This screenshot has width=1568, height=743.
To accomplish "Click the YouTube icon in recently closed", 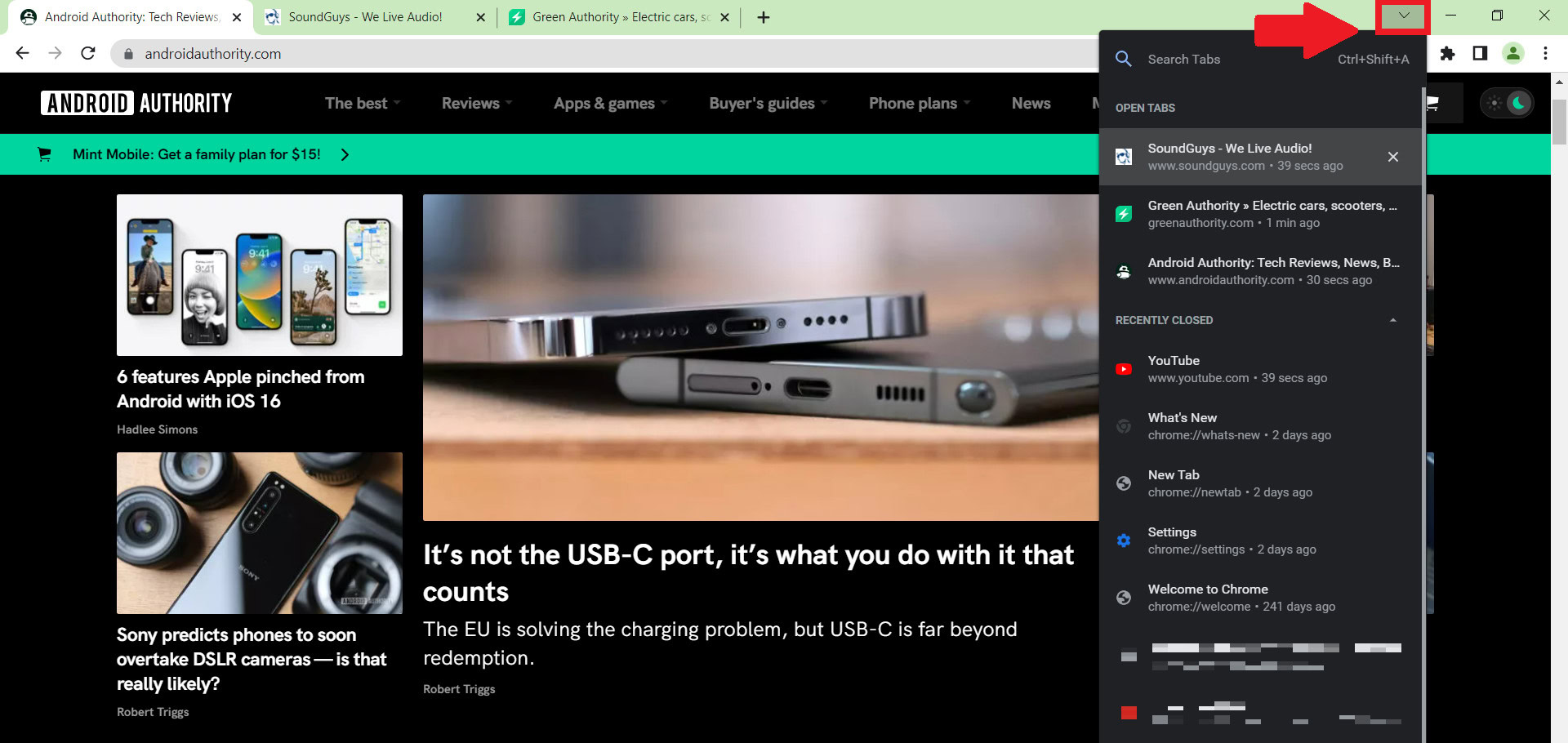I will (1124, 369).
